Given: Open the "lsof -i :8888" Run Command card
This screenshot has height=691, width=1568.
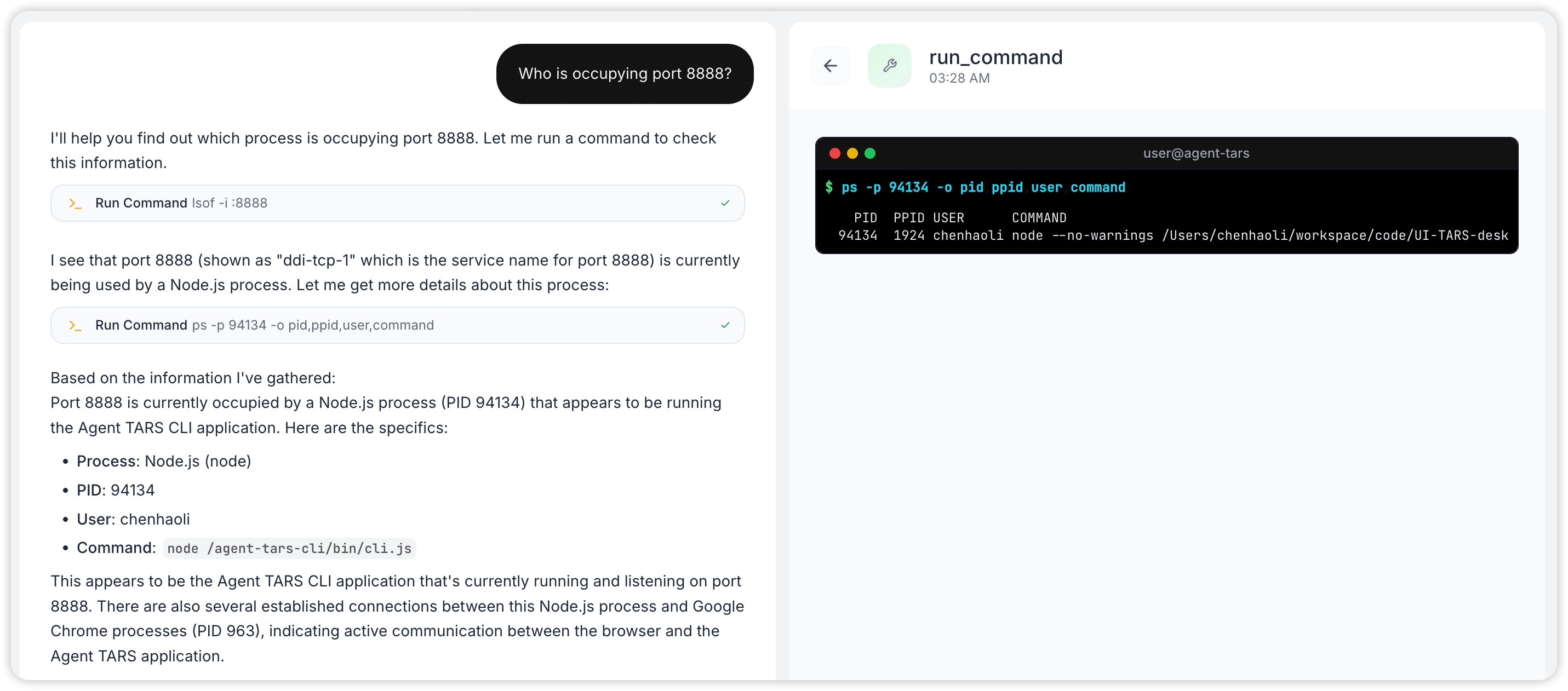Looking at the screenshot, I should (x=397, y=203).
